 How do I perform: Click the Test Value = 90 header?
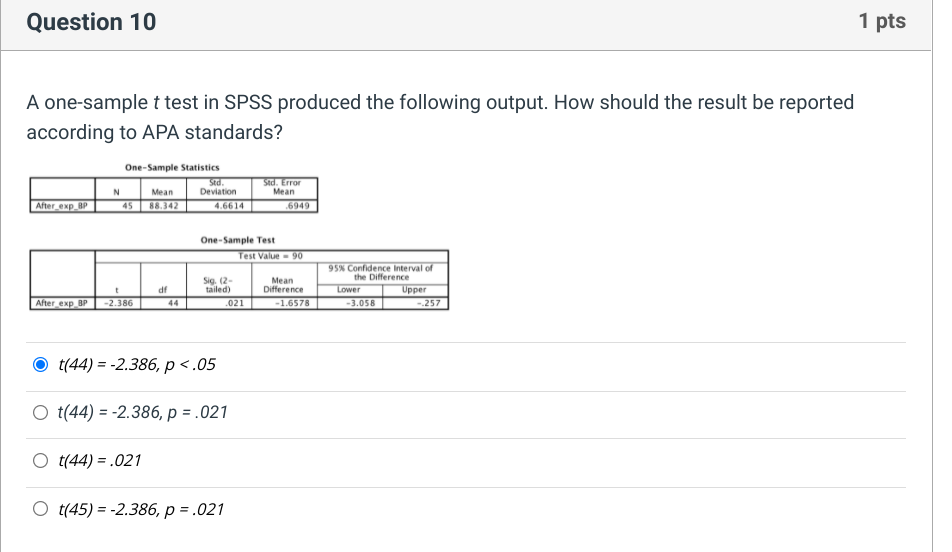point(270,256)
